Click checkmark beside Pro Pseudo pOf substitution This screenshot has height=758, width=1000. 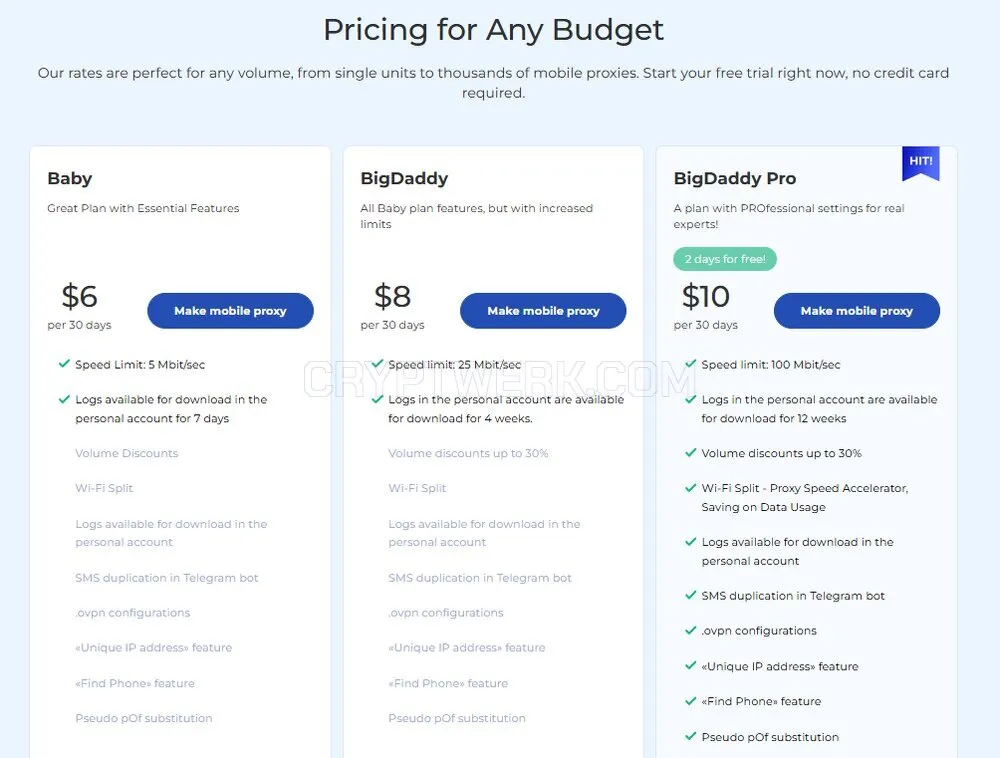pos(690,736)
